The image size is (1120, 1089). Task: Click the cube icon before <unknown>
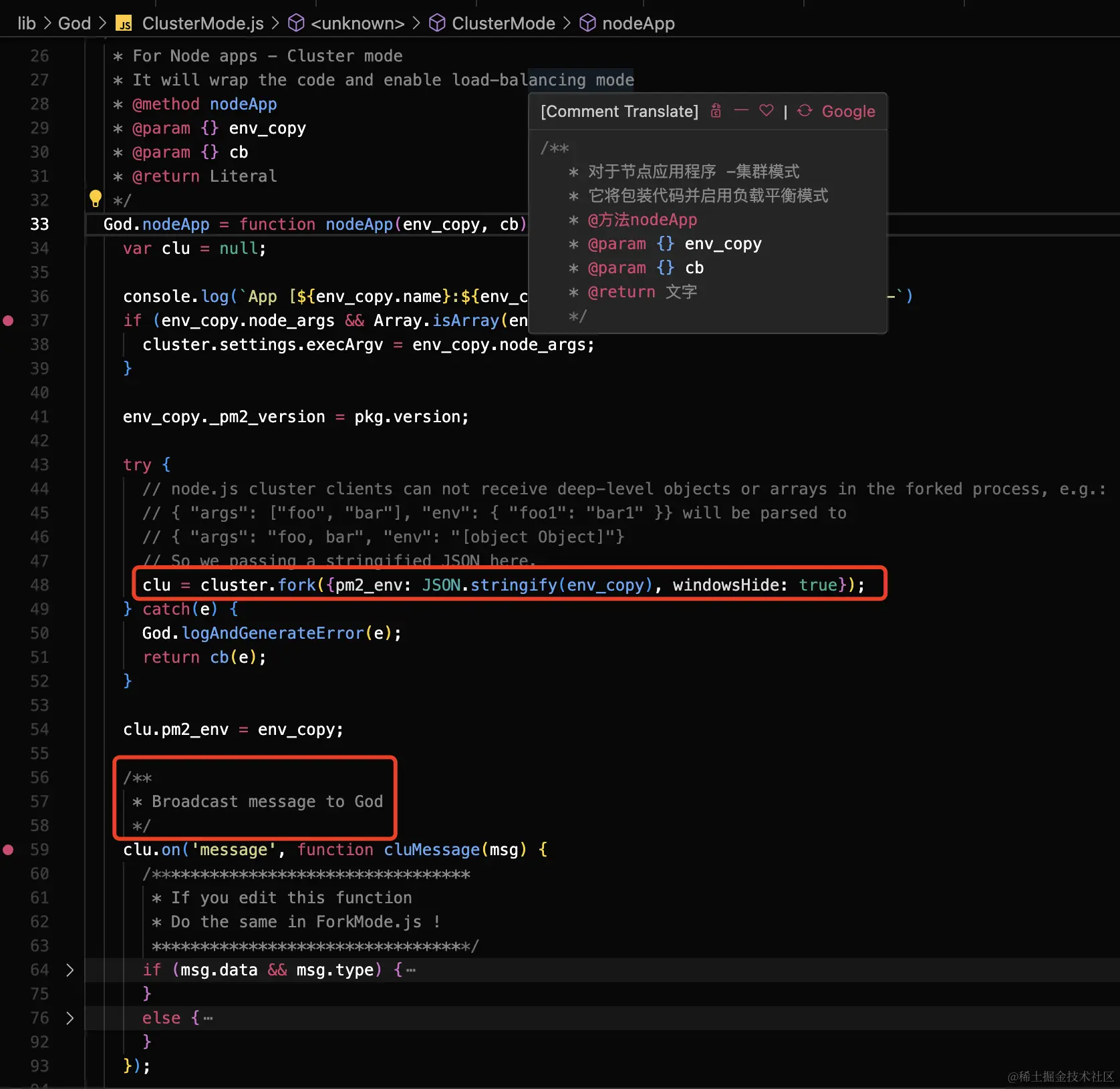[296, 23]
